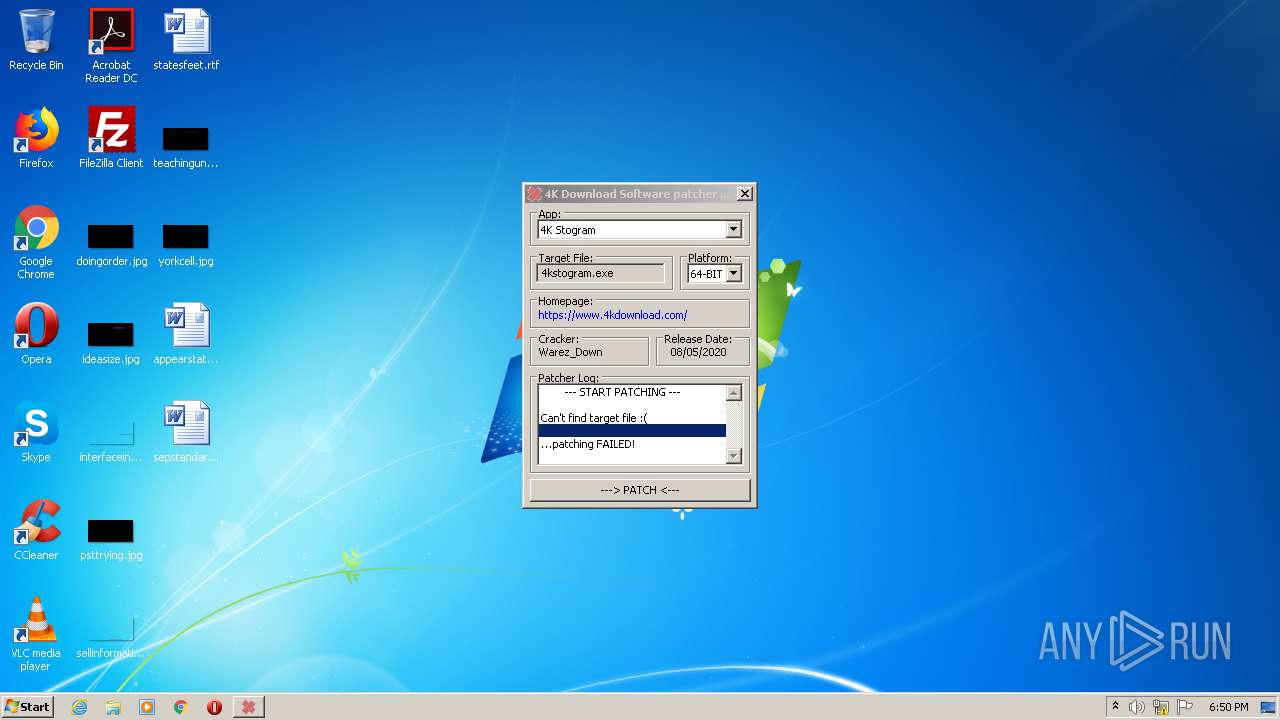Select the appearstat... document icon
1280x720 pixels.
click(x=186, y=334)
